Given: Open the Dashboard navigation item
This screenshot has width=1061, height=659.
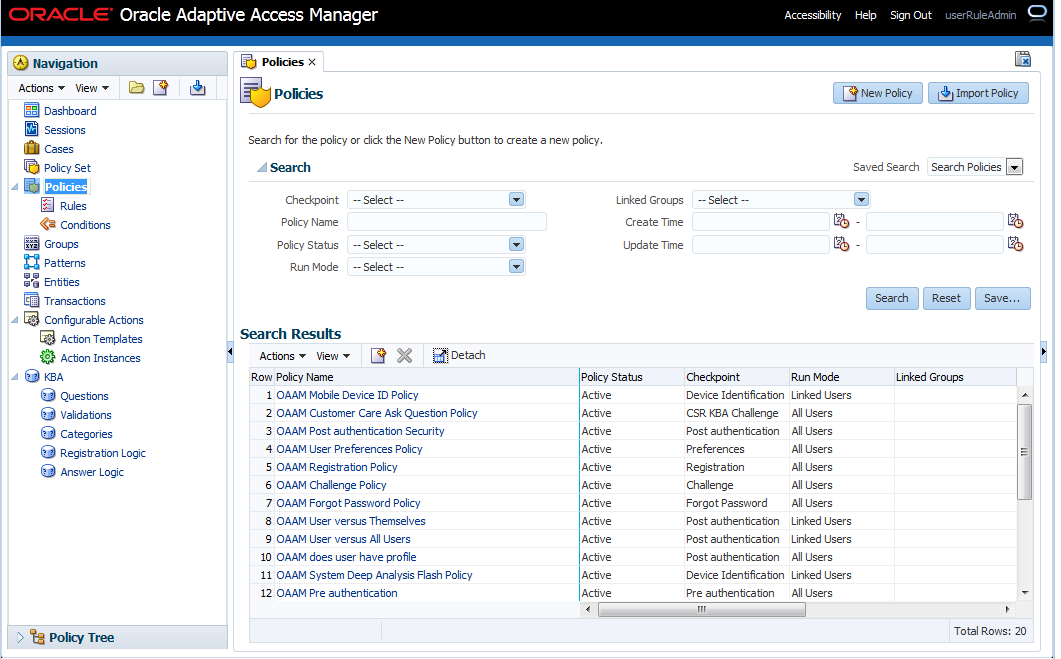Looking at the screenshot, I should tap(70, 111).
